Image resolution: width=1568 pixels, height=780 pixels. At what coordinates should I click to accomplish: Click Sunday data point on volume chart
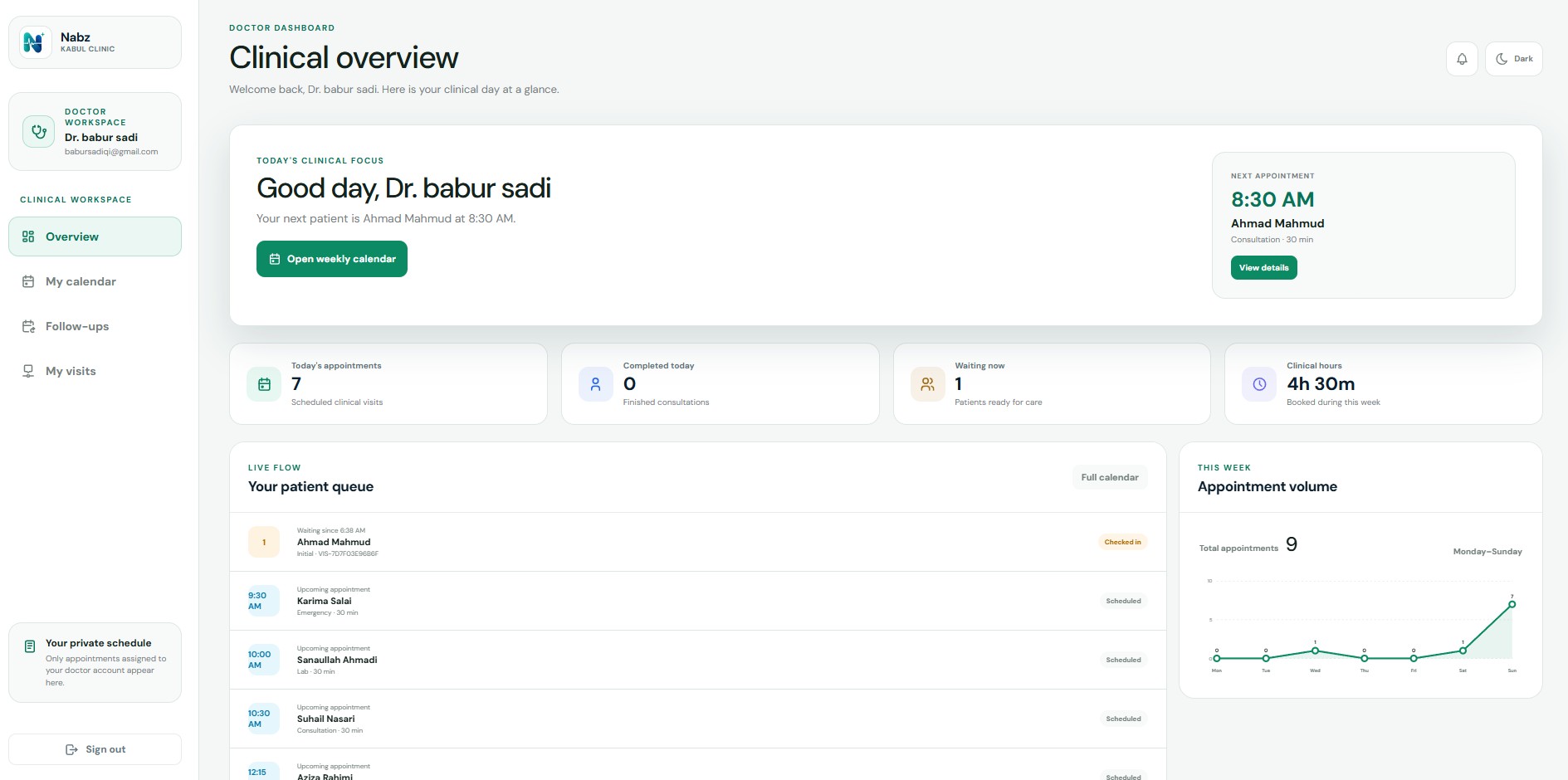point(1512,604)
